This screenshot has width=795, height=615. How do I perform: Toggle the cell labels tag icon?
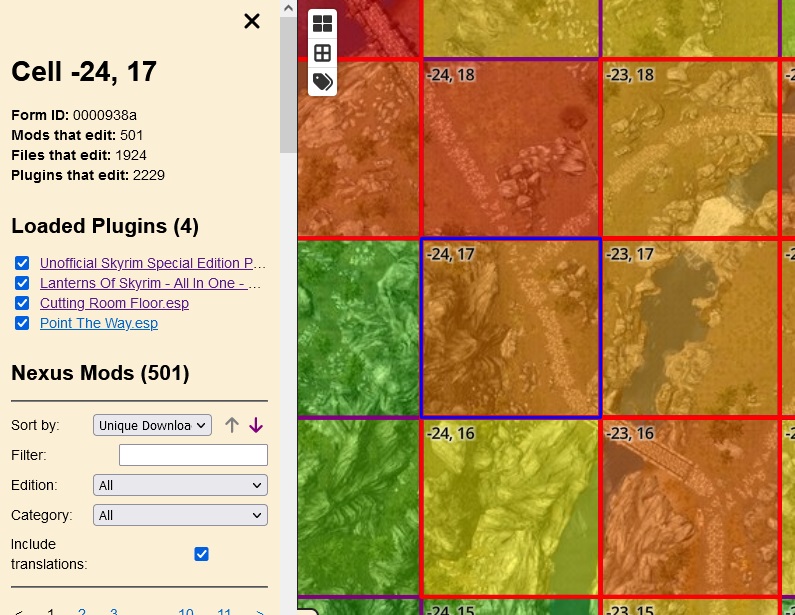pos(322,82)
